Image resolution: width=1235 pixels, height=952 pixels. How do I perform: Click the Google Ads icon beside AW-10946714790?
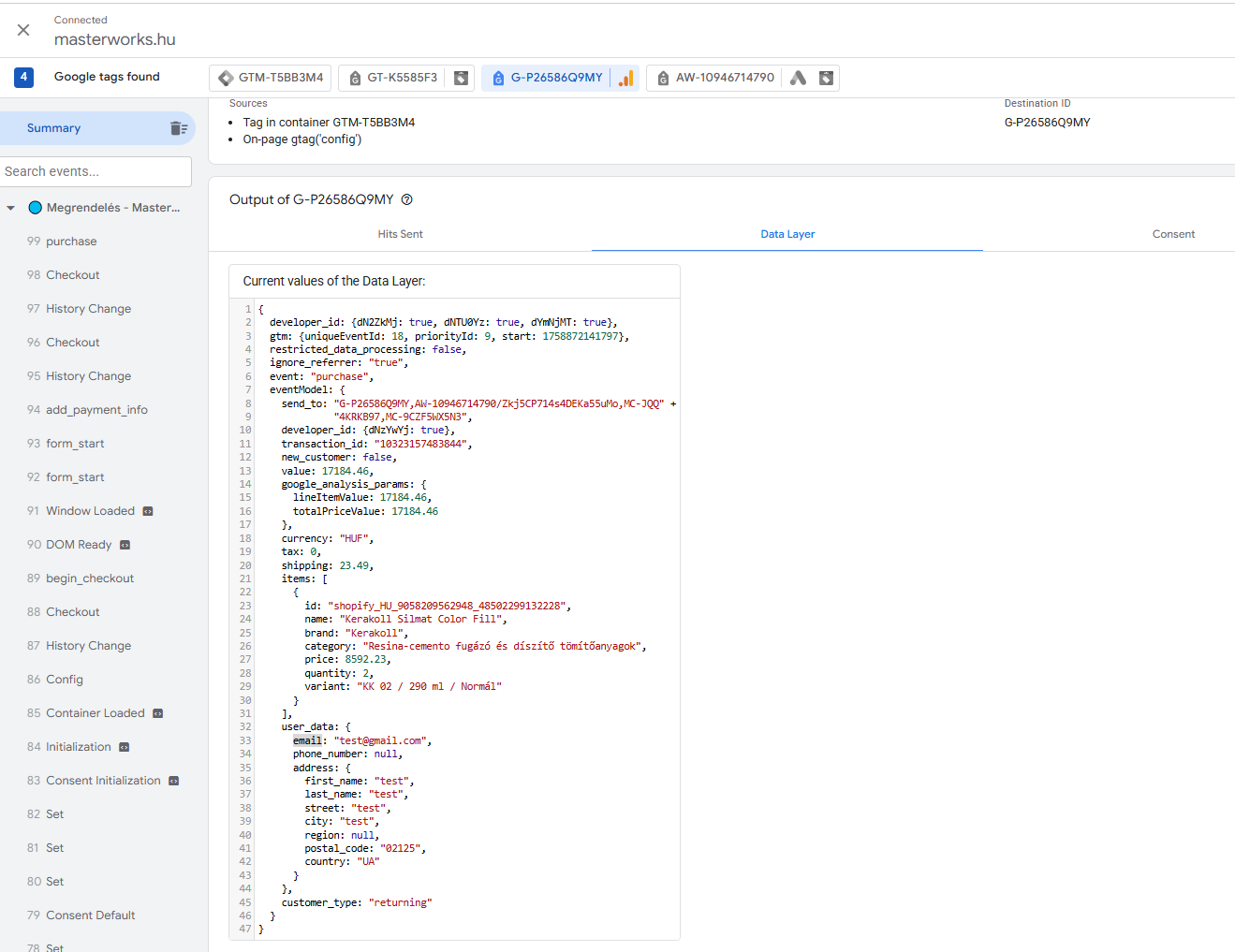798,78
